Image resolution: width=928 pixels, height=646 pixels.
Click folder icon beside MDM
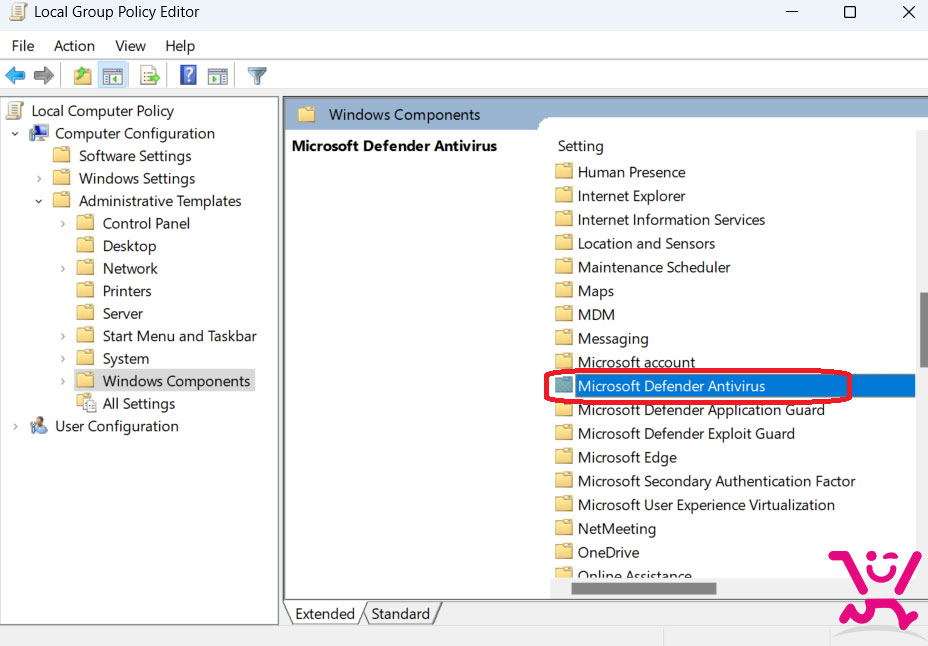point(564,314)
